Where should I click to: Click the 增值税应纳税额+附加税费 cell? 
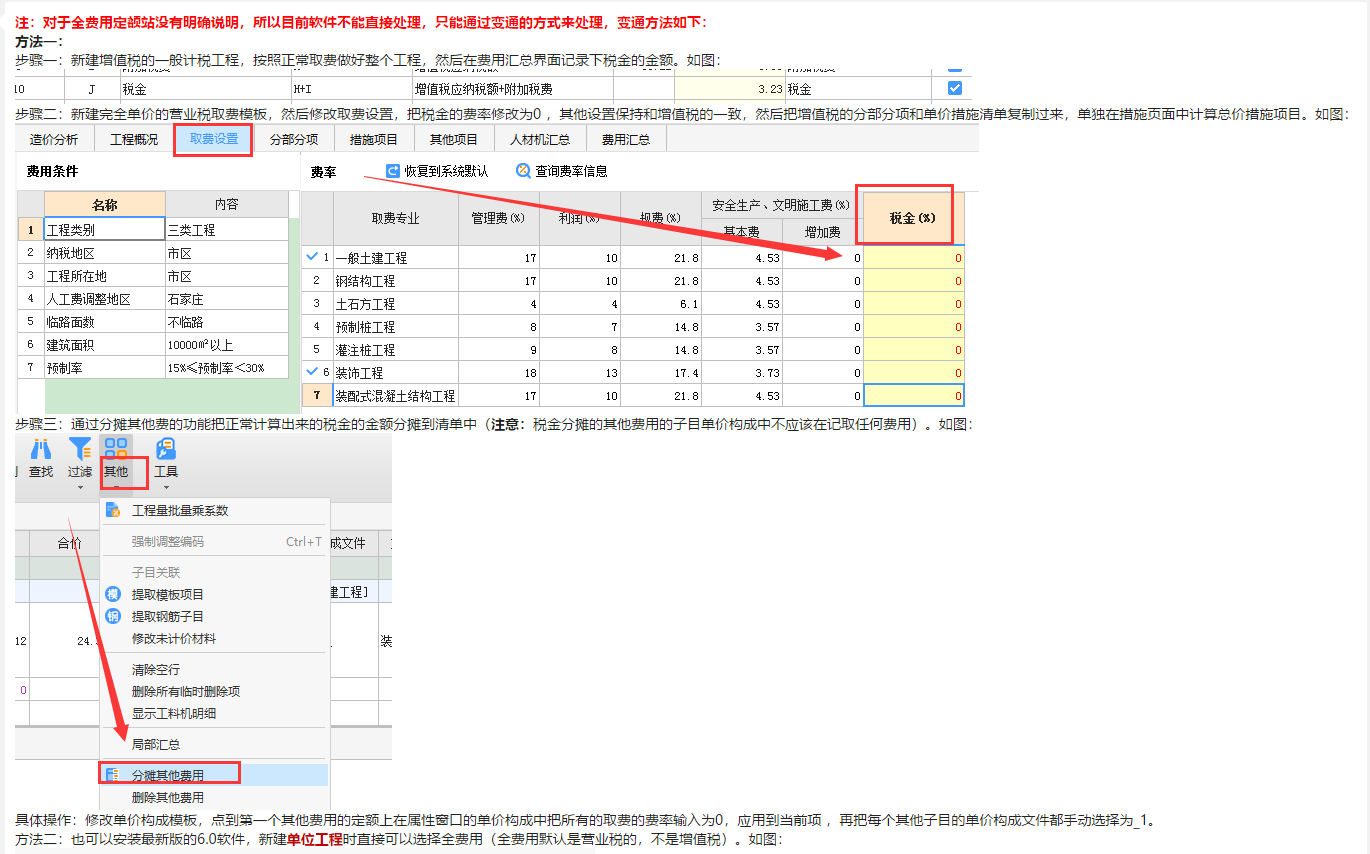click(512, 89)
